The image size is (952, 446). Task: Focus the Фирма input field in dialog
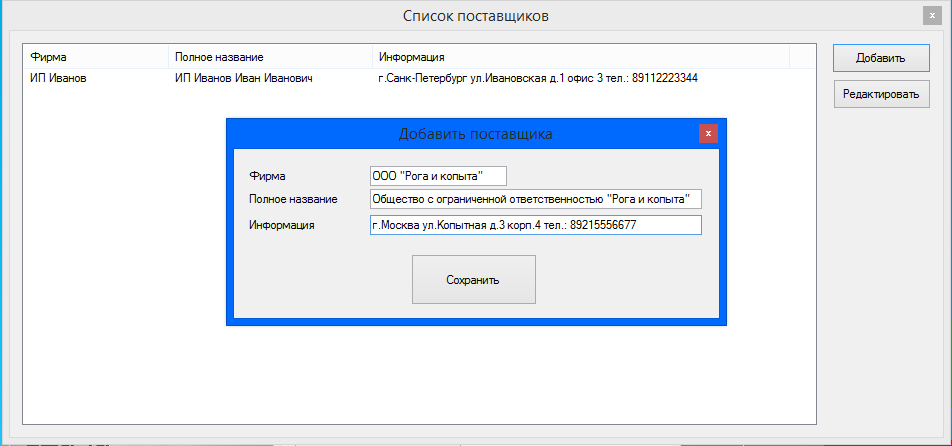(438, 176)
